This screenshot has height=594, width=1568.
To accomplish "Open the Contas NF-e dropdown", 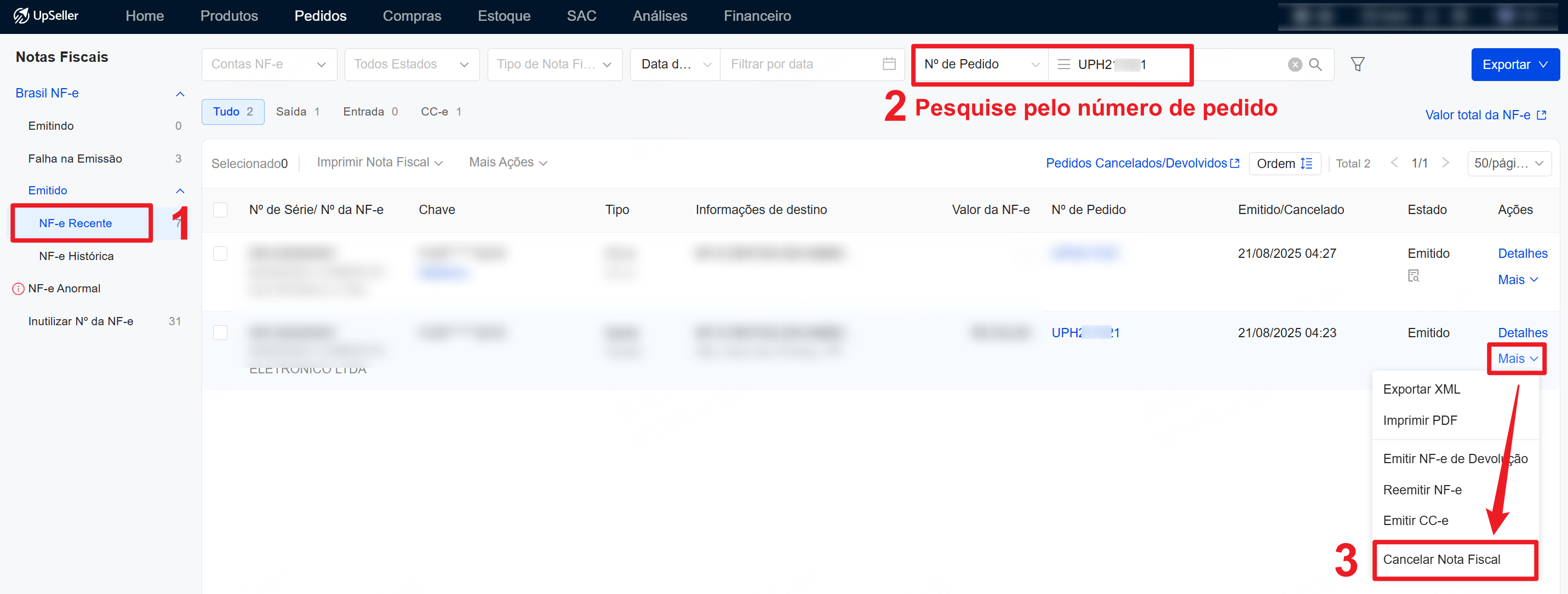I will pyautogui.click(x=268, y=65).
